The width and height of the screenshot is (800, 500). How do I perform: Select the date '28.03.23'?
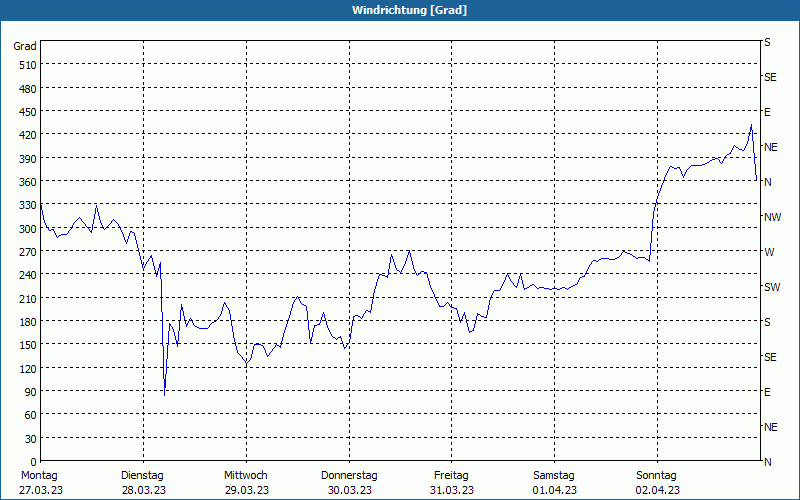pyautogui.click(x=143, y=491)
